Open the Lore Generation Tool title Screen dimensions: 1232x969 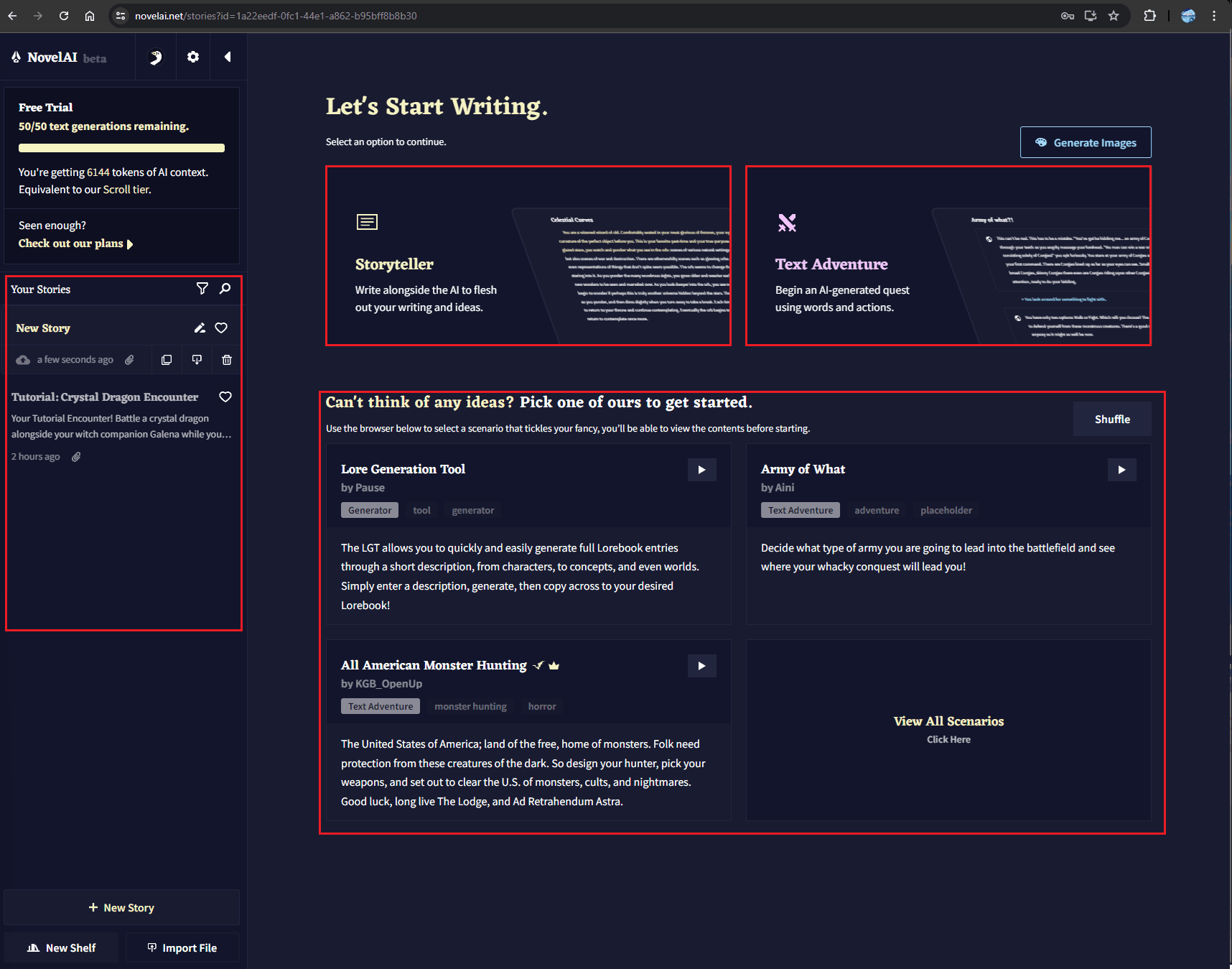(403, 469)
